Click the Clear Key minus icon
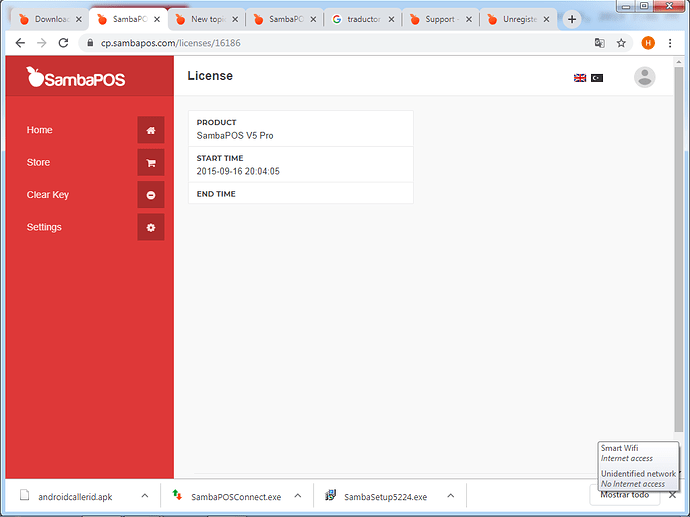 pos(150,195)
